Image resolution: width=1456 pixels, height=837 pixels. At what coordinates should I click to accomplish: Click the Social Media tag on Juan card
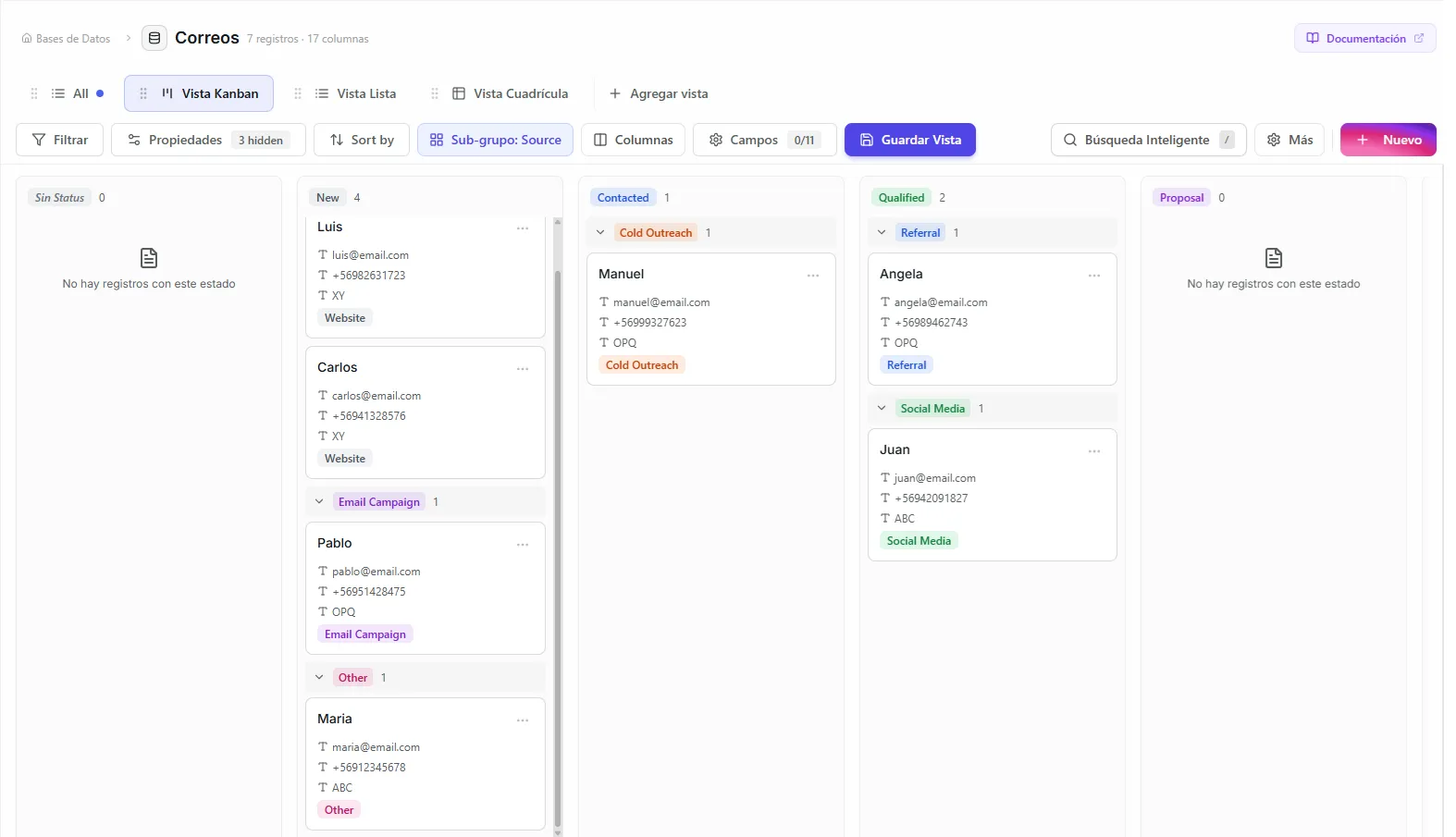coord(919,540)
